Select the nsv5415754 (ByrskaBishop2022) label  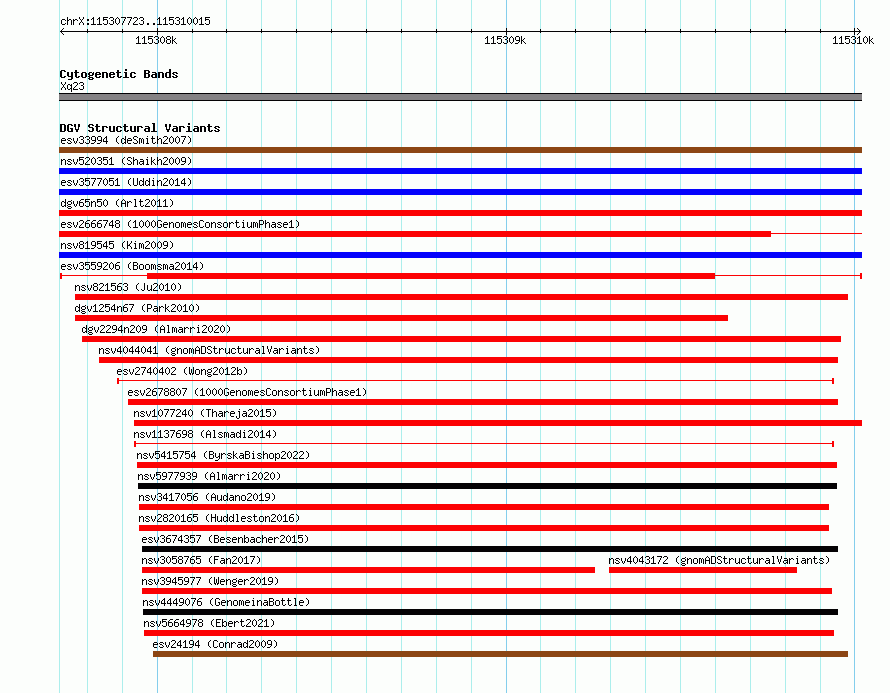[x=223, y=455]
